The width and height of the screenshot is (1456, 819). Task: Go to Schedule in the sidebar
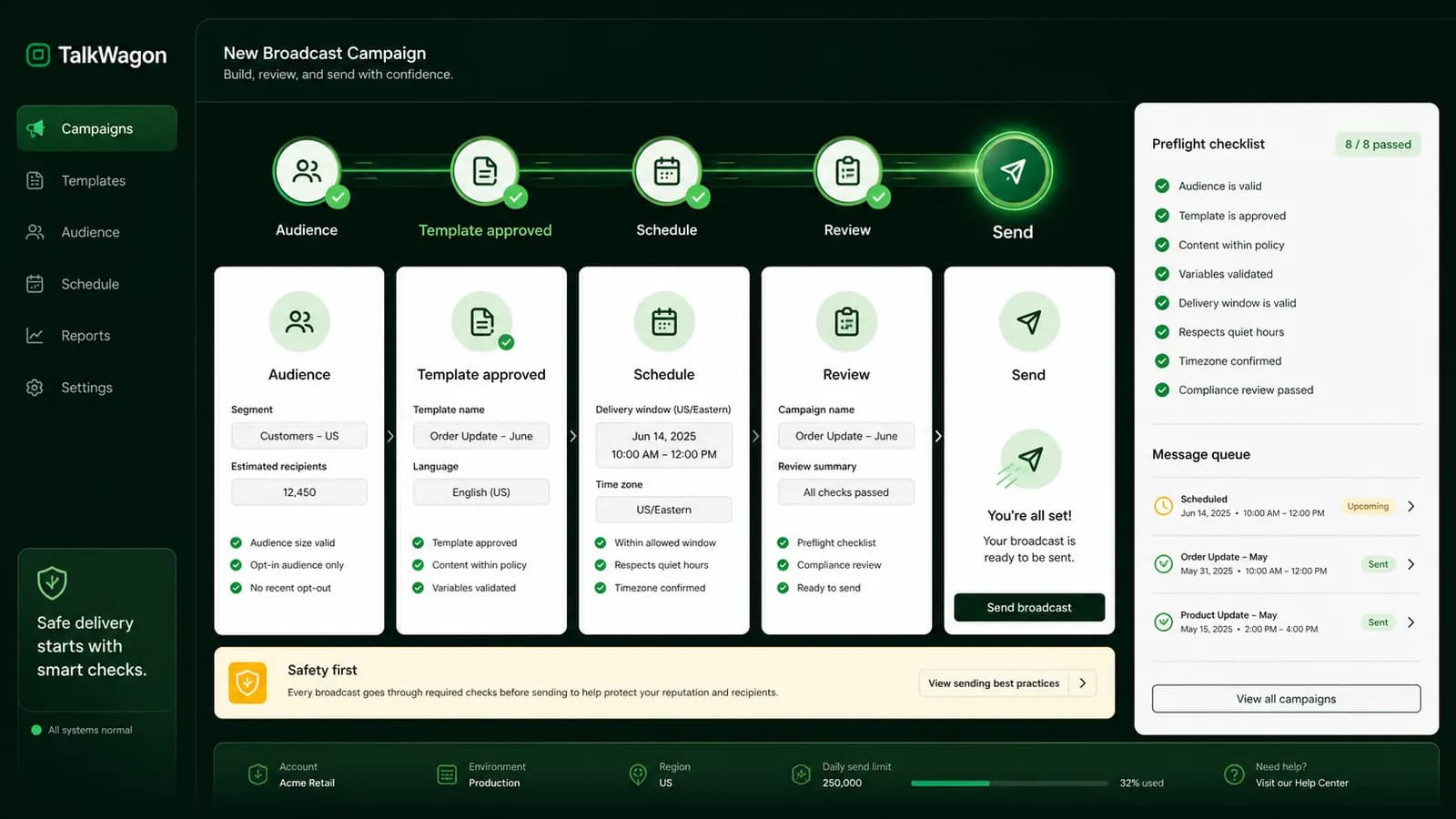tap(96, 284)
